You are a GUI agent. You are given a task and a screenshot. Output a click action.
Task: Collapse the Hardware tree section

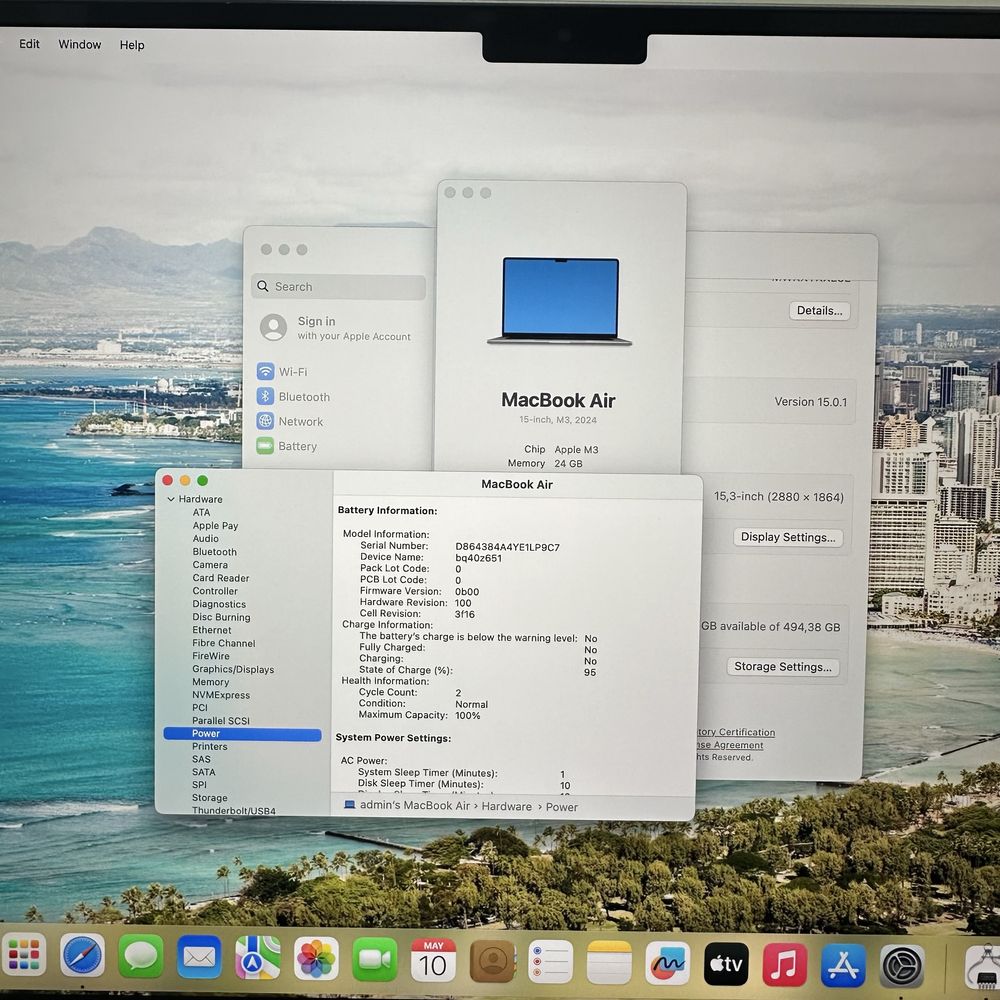171,499
